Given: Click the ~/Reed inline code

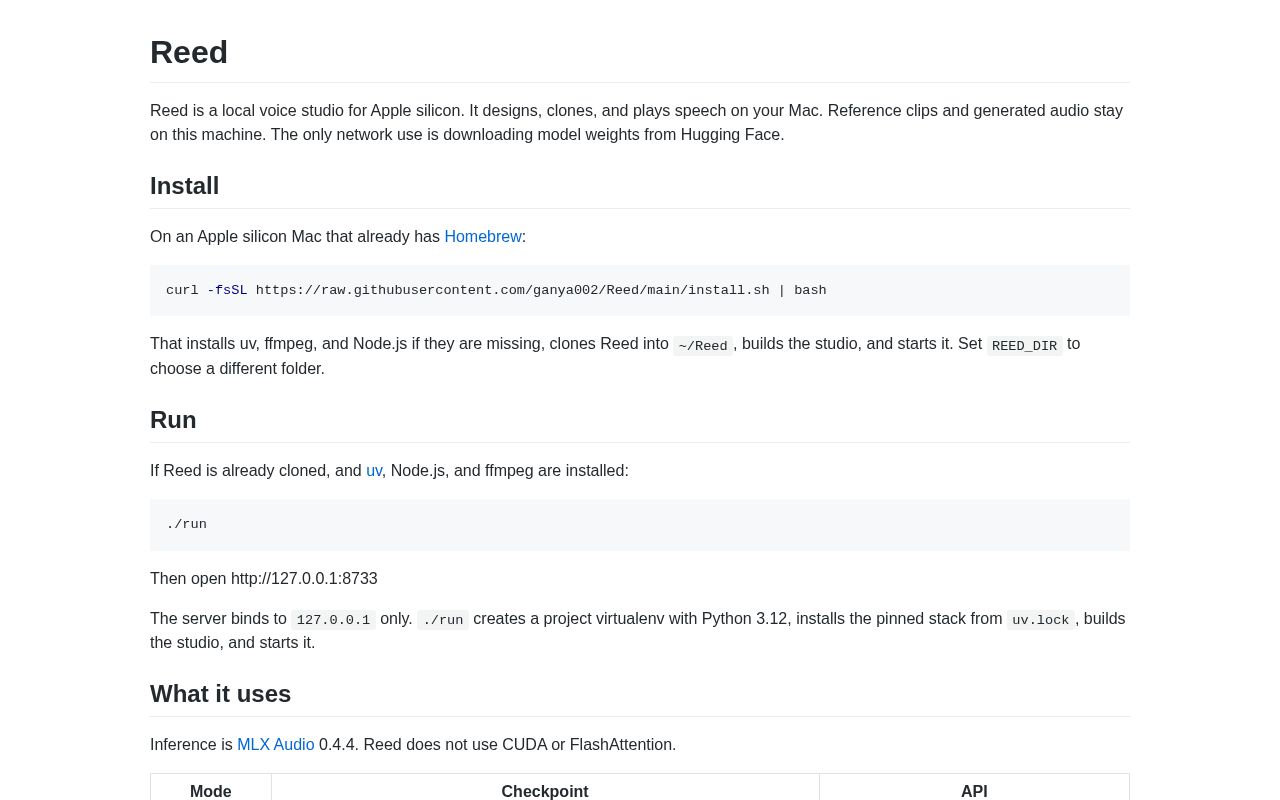Looking at the screenshot, I should (x=703, y=346).
